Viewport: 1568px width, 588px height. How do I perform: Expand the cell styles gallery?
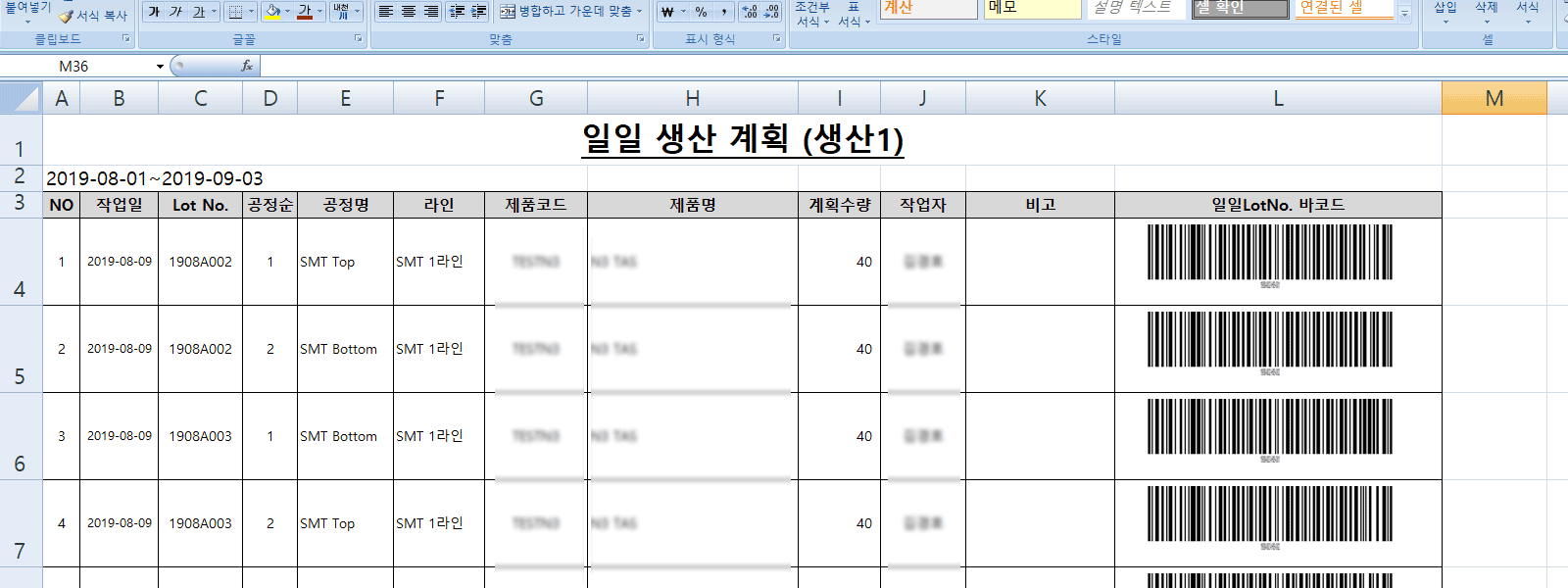pos(1404,14)
